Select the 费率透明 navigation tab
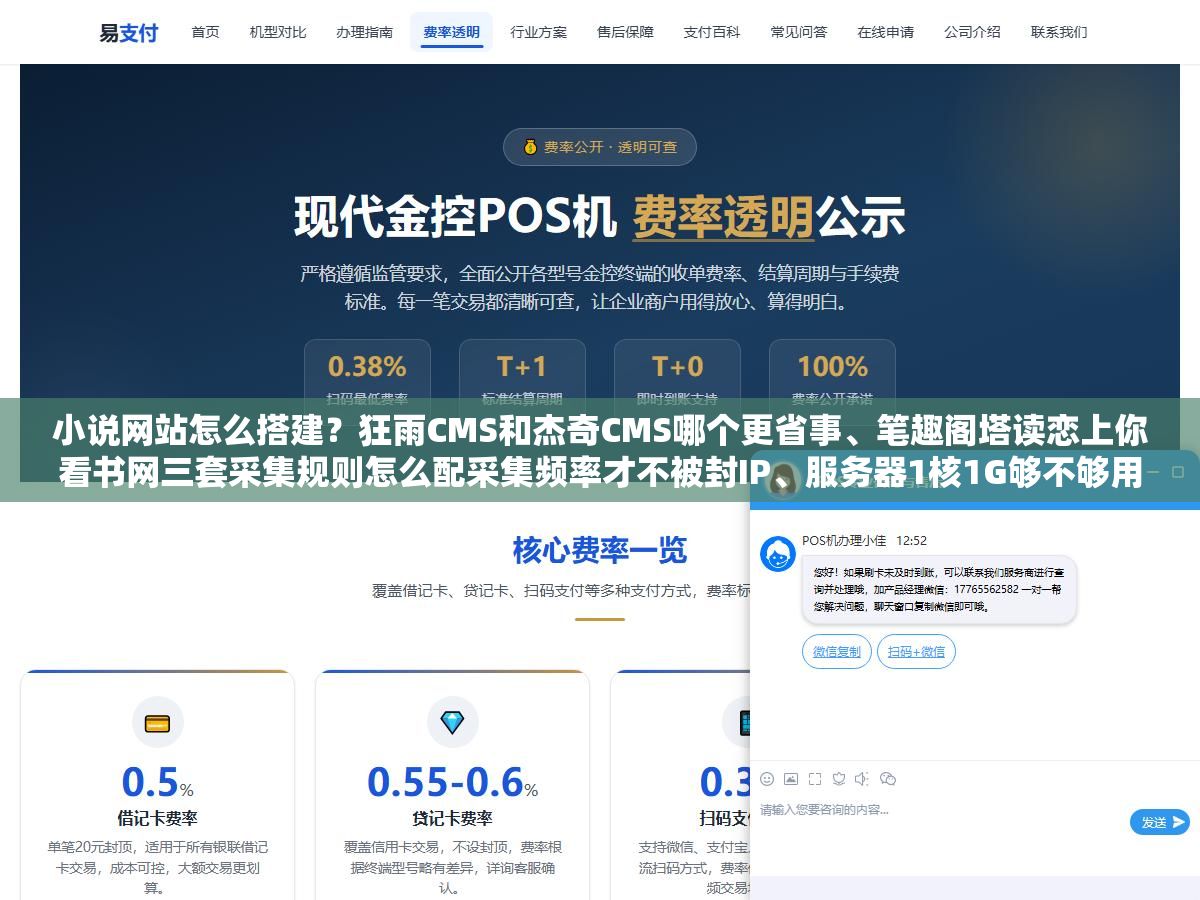Viewport: 1200px width, 900px height. [451, 32]
